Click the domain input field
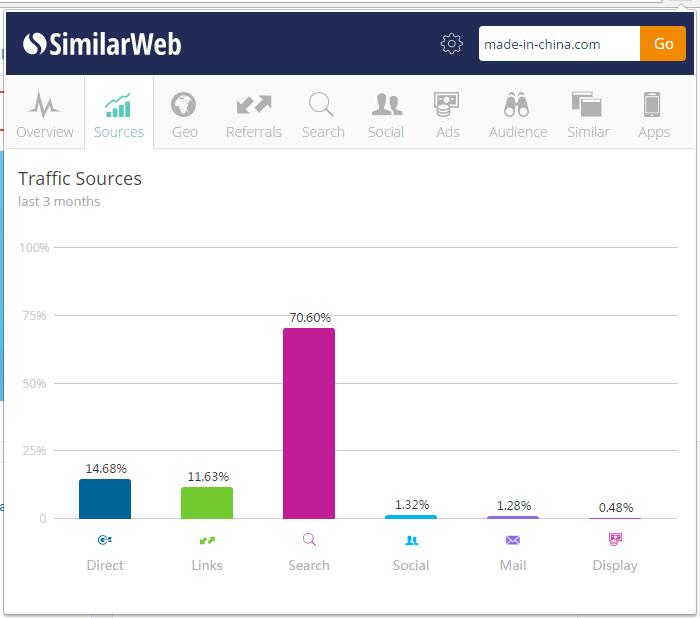The width and height of the screenshot is (700, 618). [558, 44]
